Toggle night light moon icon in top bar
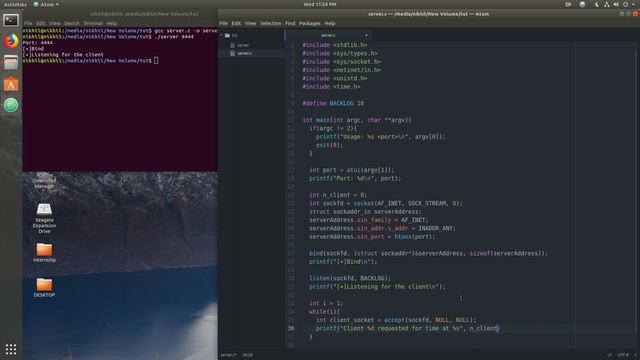 (597, 4)
